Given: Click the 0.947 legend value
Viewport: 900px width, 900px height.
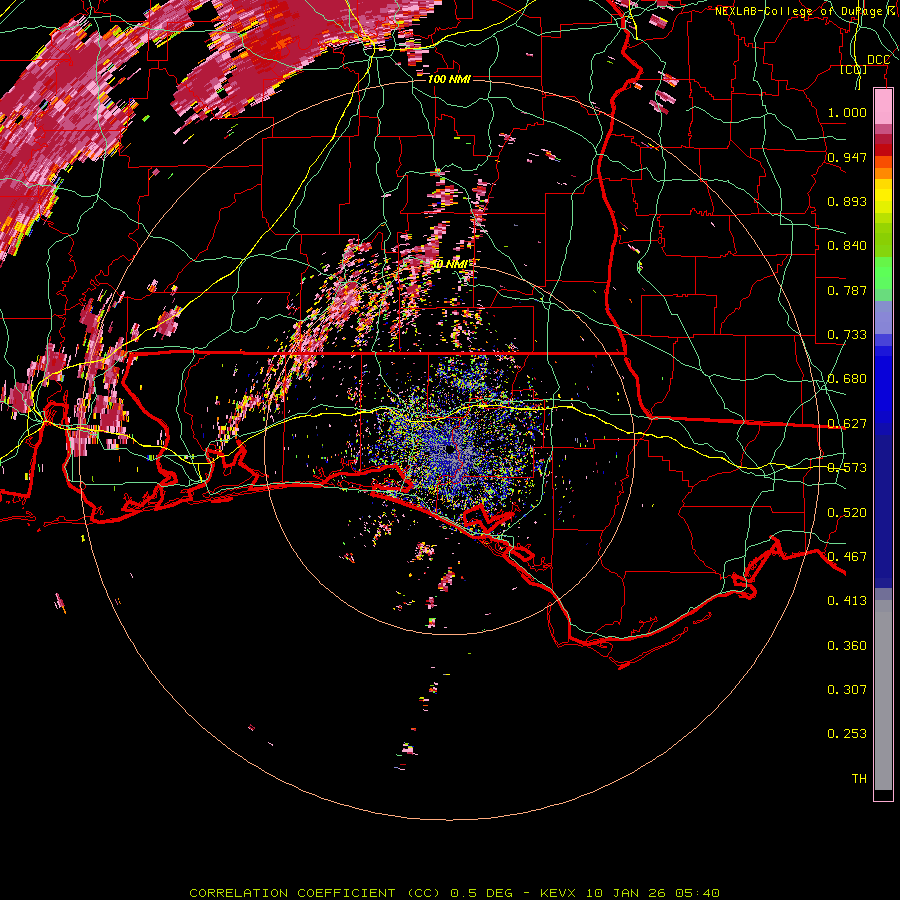Looking at the screenshot, I should pyautogui.click(x=847, y=157).
